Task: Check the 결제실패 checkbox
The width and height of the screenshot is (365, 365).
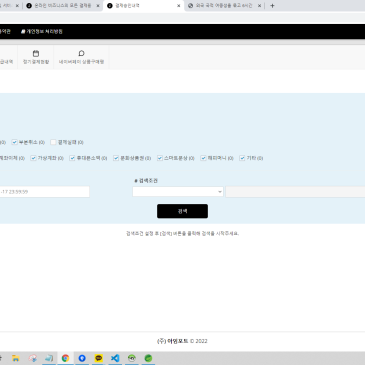Action: (x=53, y=142)
